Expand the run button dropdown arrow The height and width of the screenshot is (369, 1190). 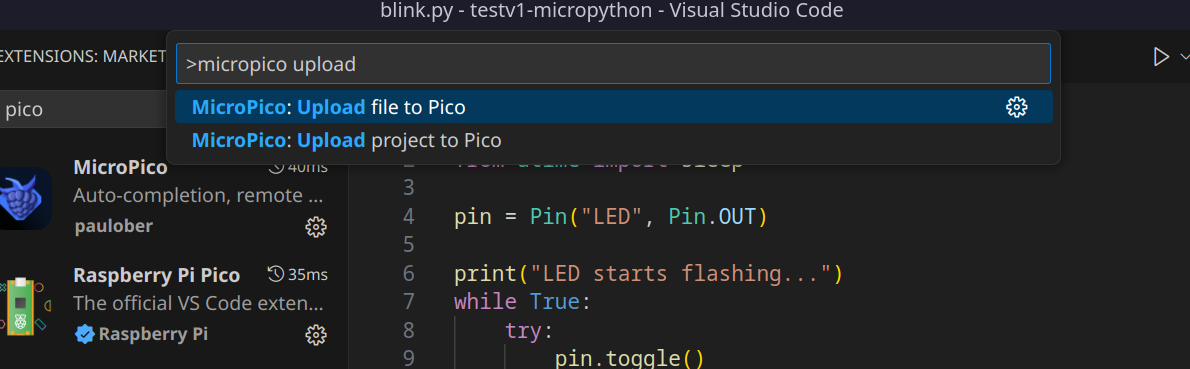pyautogui.click(x=1184, y=57)
